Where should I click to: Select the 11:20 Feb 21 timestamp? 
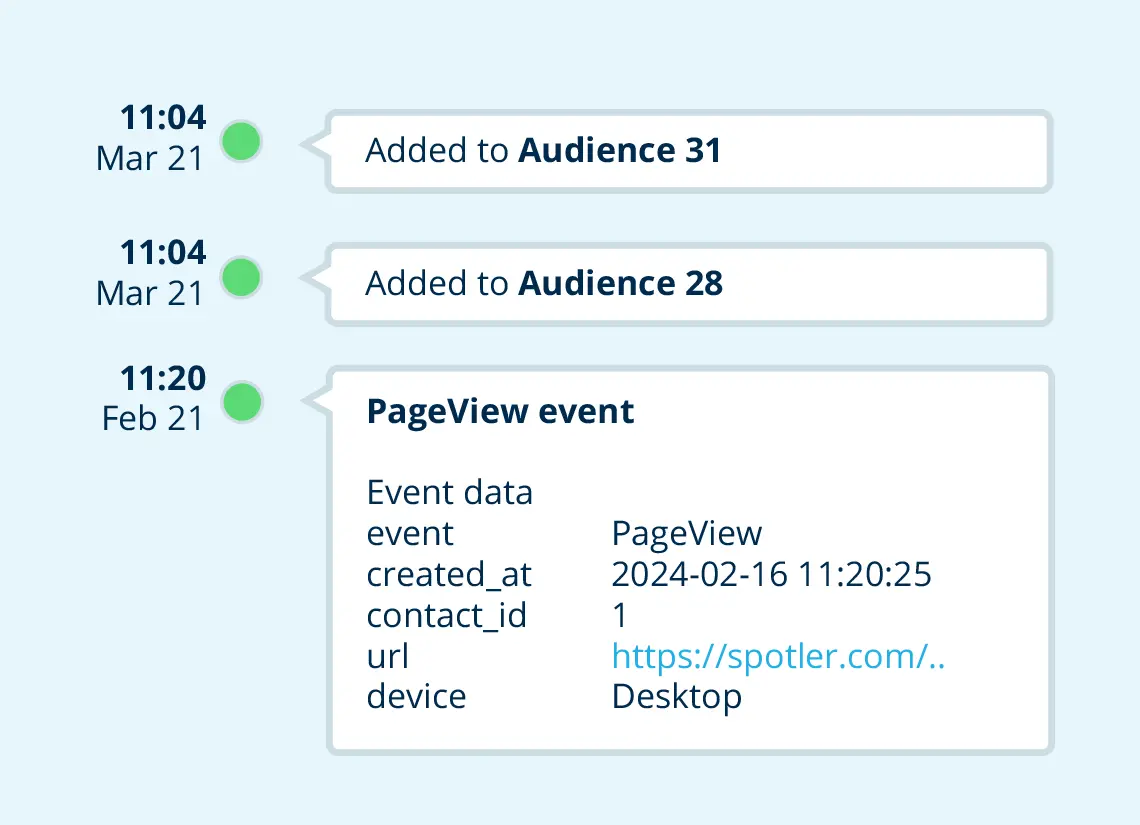click(154, 399)
